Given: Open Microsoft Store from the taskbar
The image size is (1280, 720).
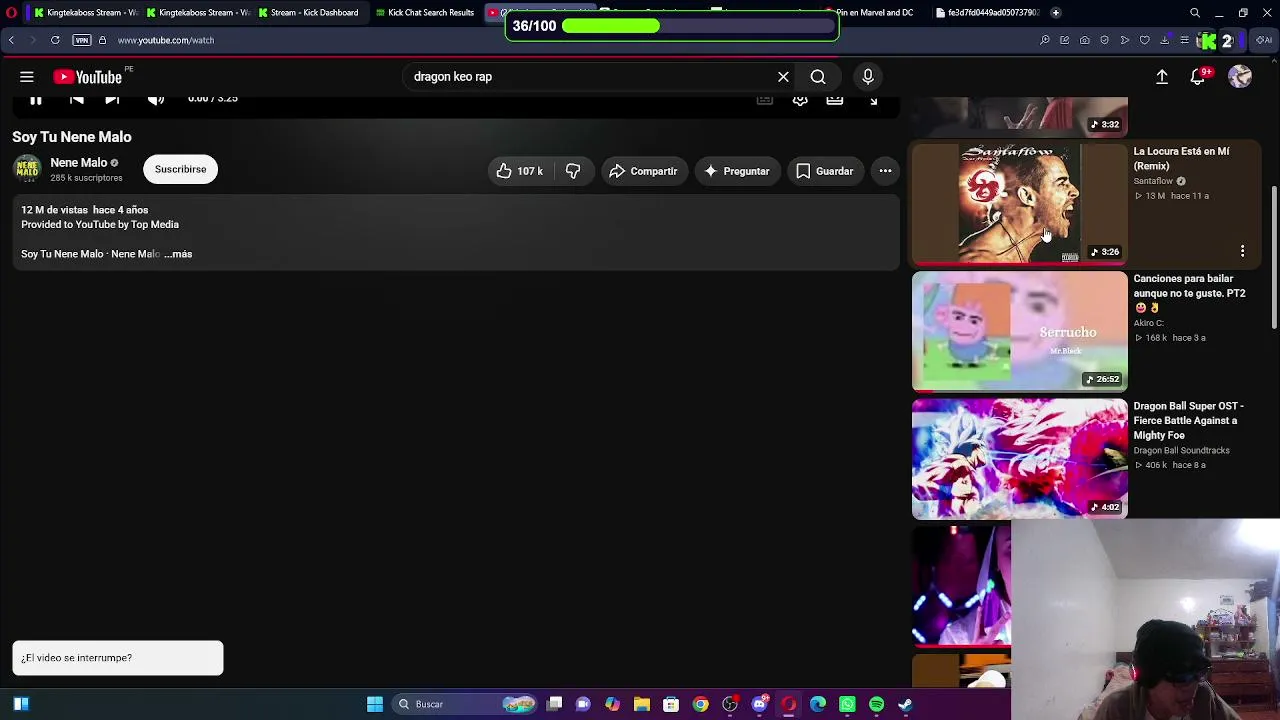Looking at the screenshot, I should tap(671, 704).
